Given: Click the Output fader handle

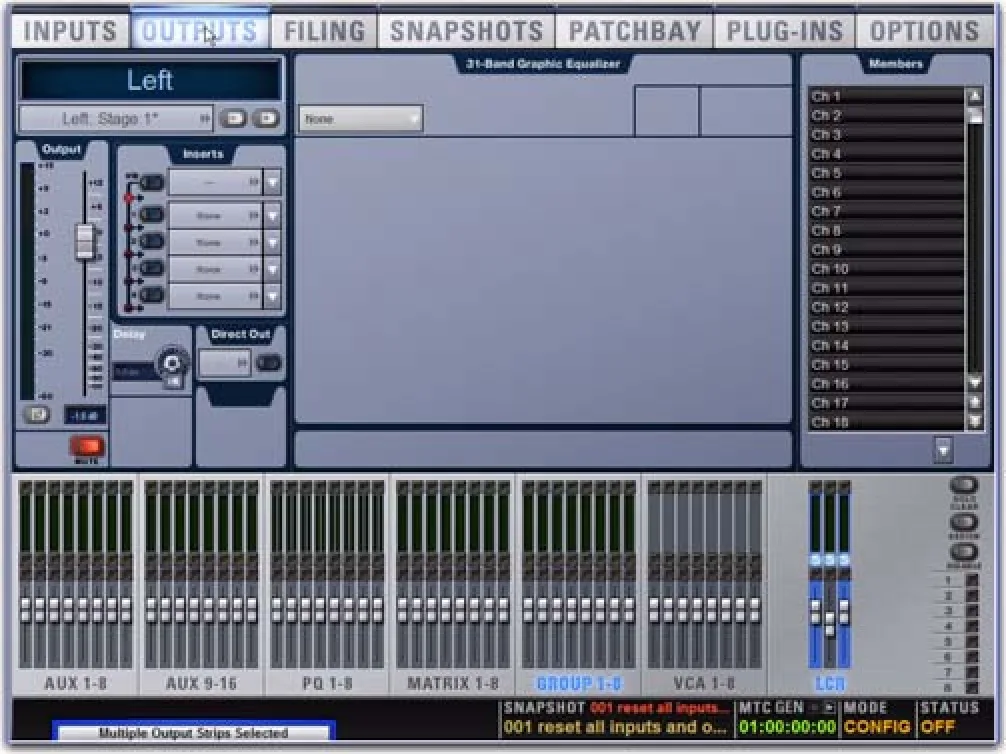Looking at the screenshot, I should tap(85, 241).
